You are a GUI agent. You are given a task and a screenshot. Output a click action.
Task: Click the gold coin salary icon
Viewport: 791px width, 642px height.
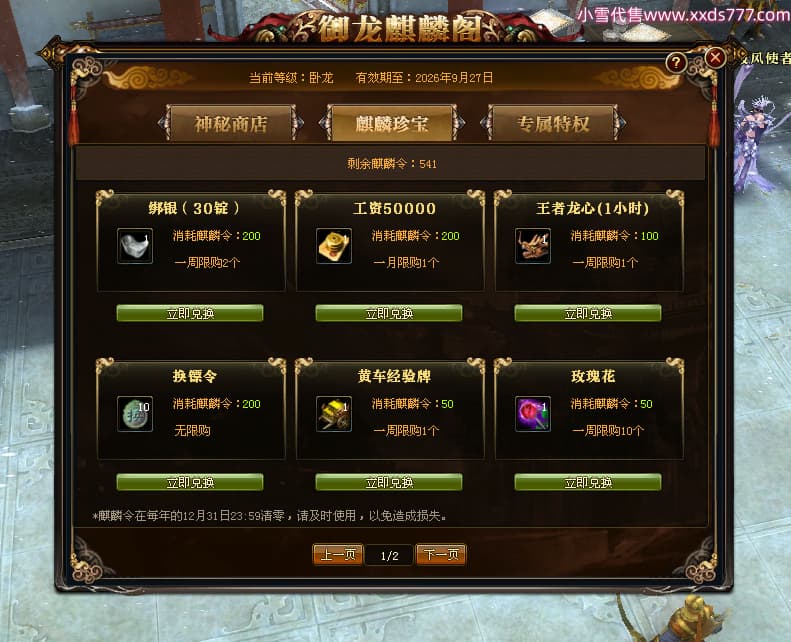[x=333, y=246]
